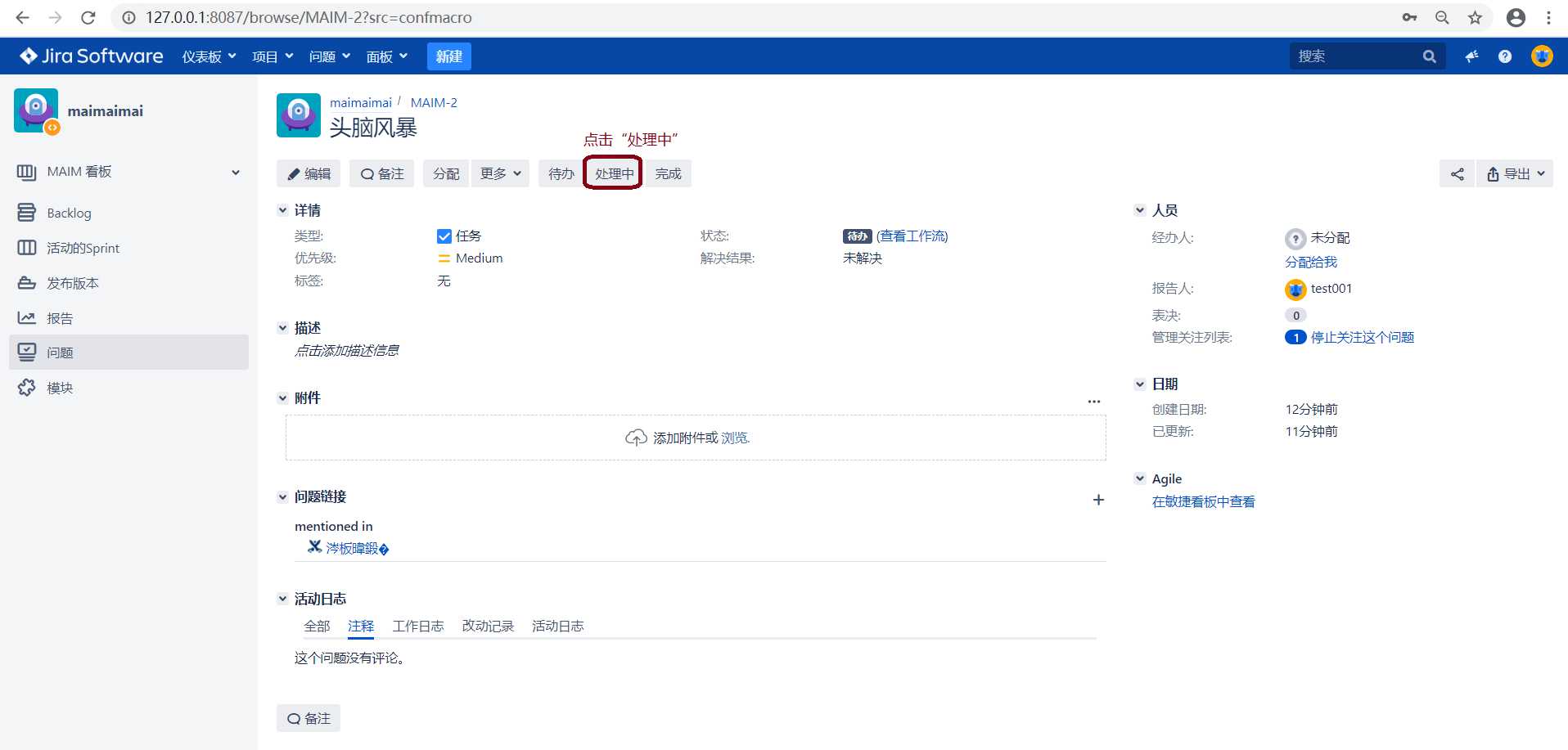This screenshot has width=1568, height=750.
Task: Switch to the 工作日志 tab
Action: tap(418, 626)
